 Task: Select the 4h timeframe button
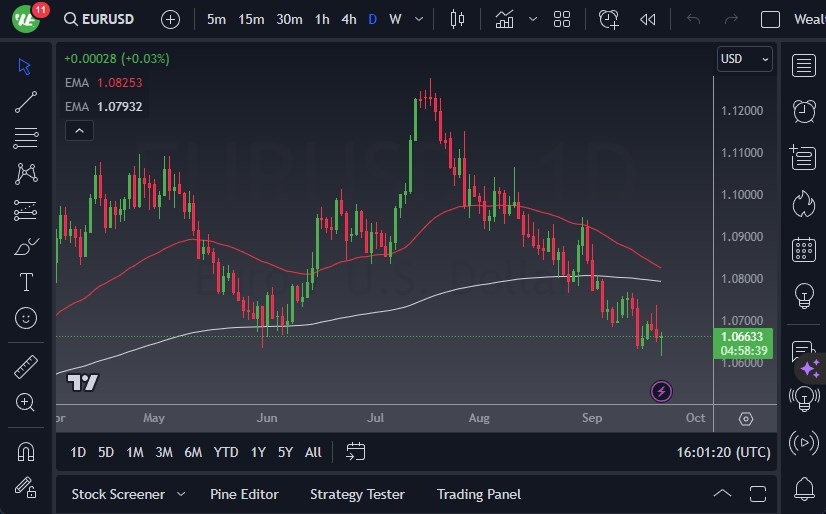click(x=348, y=19)
